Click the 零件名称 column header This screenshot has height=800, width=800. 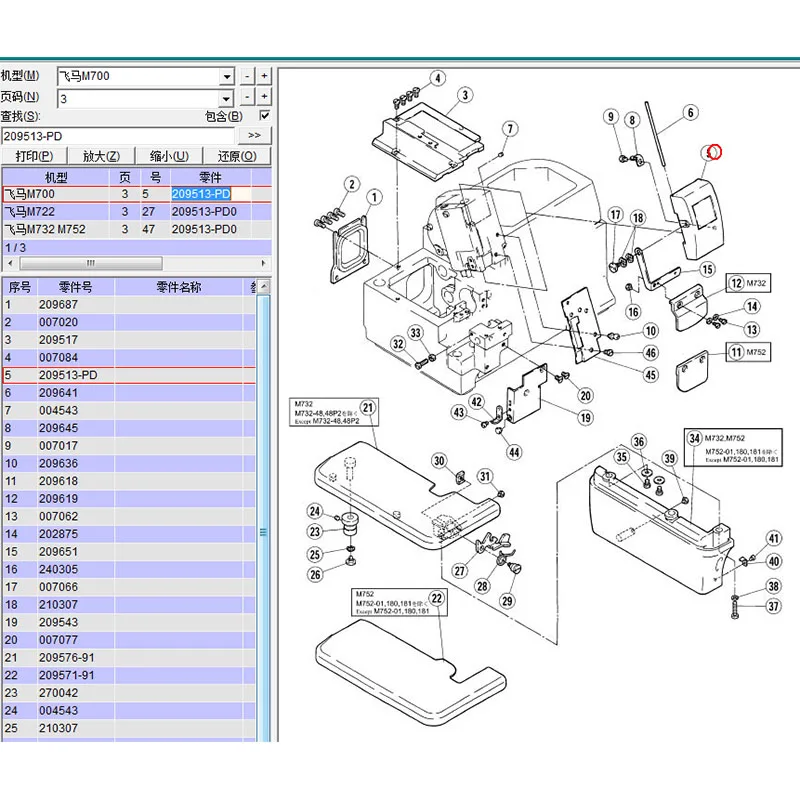[x=179, y=287]
